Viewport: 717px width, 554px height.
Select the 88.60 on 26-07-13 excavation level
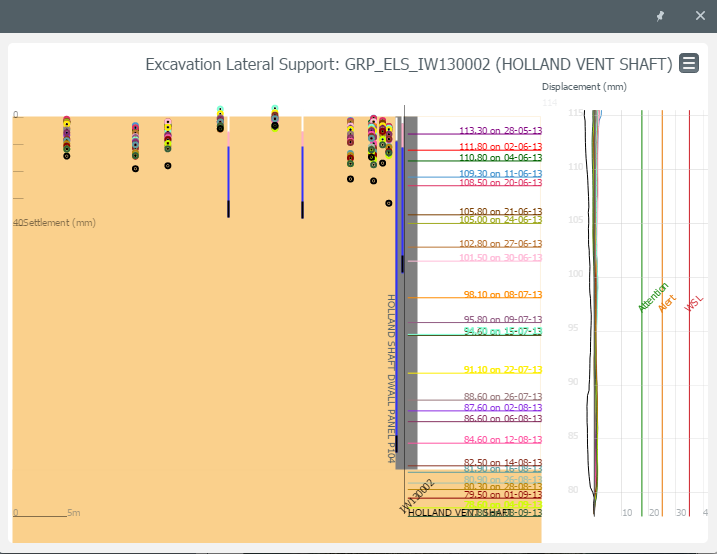click(x=503, y=397)
